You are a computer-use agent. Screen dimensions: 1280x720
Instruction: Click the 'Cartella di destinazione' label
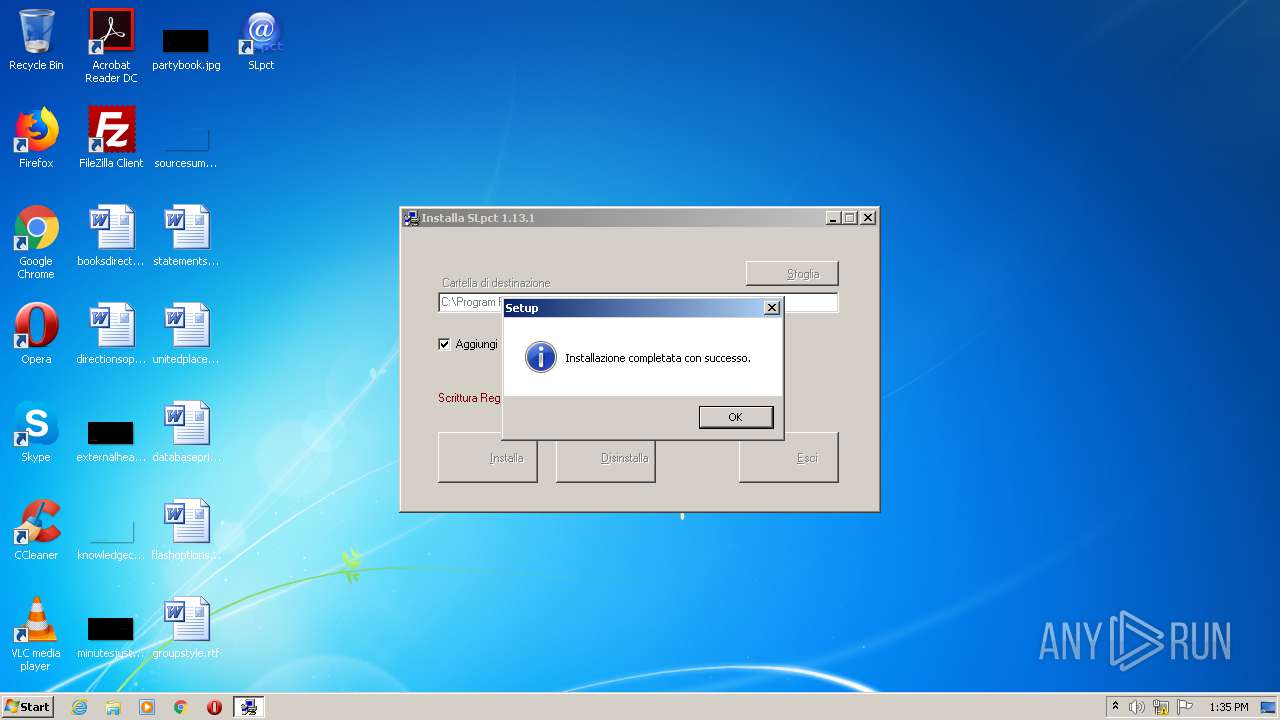pyautogui.click(x=496, y=283)
